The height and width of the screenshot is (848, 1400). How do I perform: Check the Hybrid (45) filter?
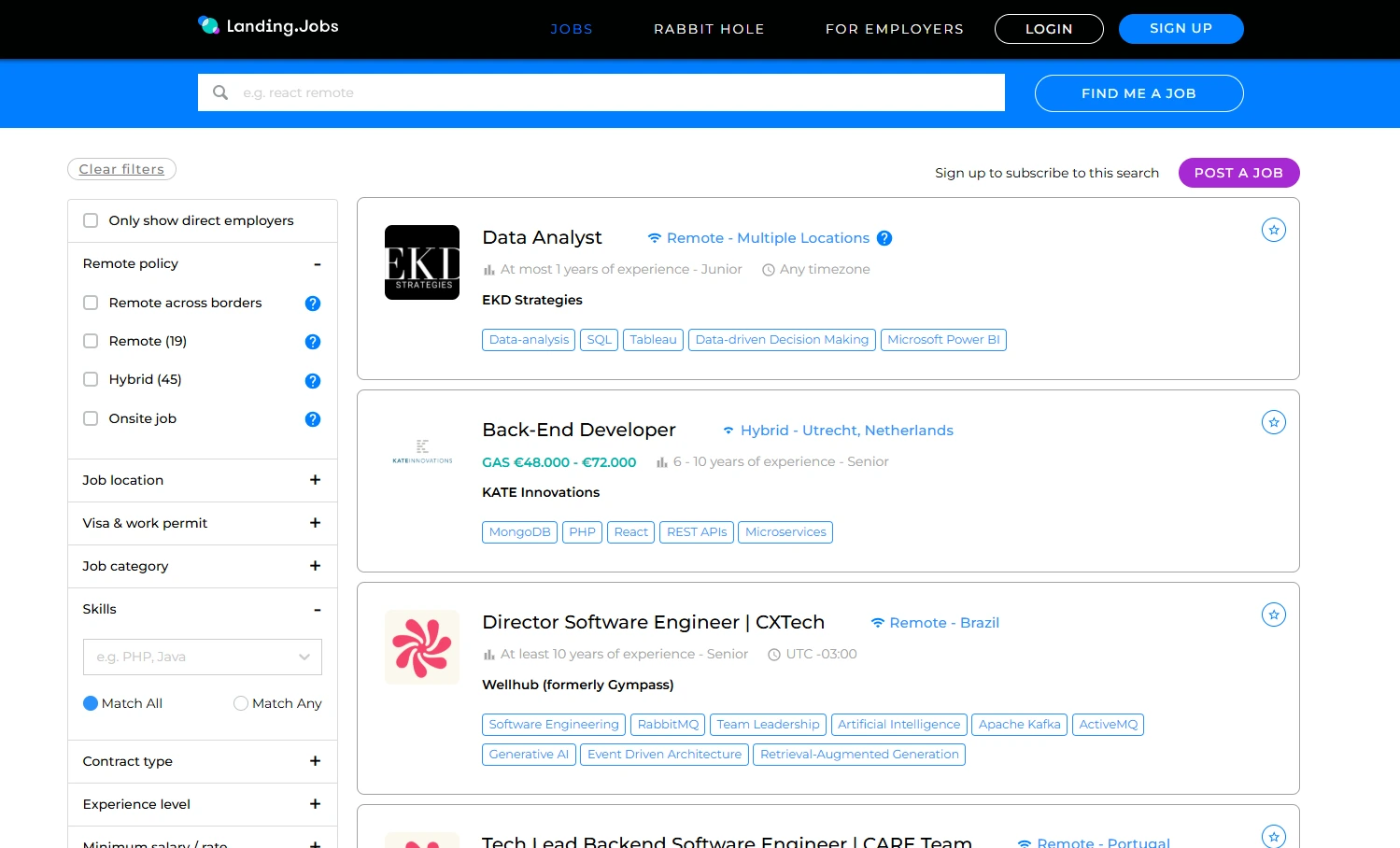pyautogui.click(x=91, y=379)
